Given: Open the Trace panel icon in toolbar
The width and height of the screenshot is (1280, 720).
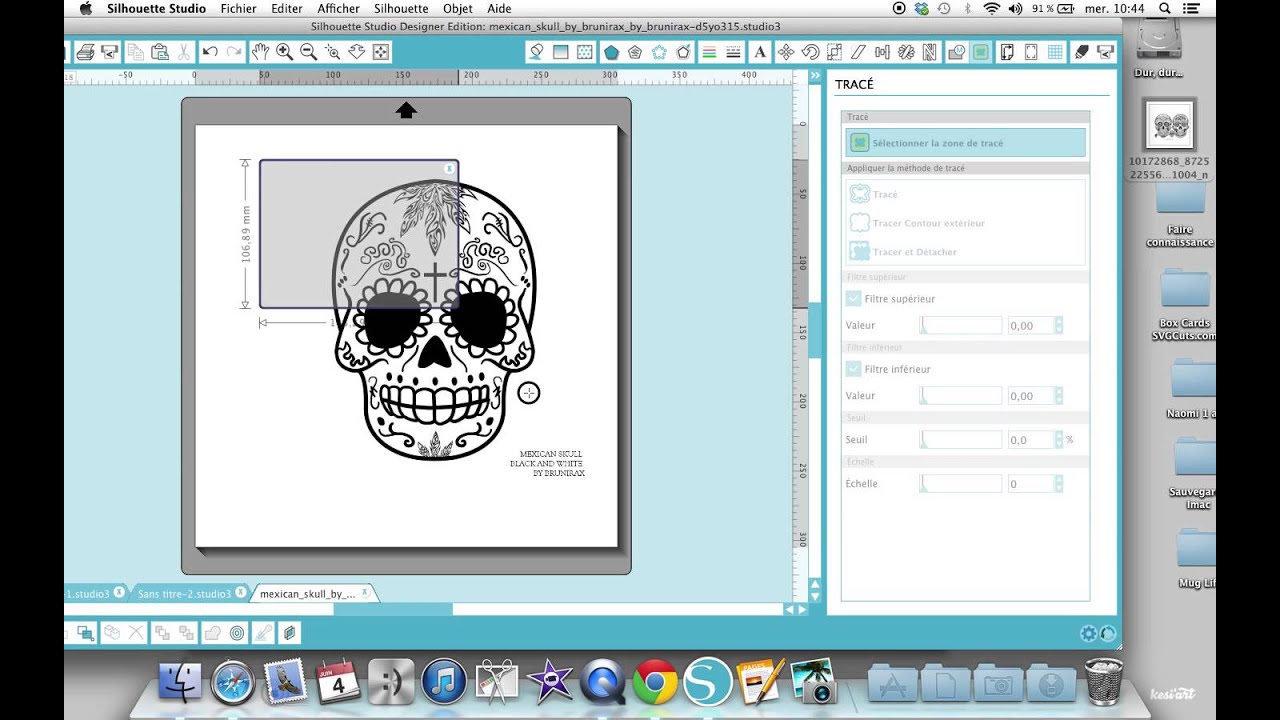Looking at the screenshot, I should pos(980,52).
